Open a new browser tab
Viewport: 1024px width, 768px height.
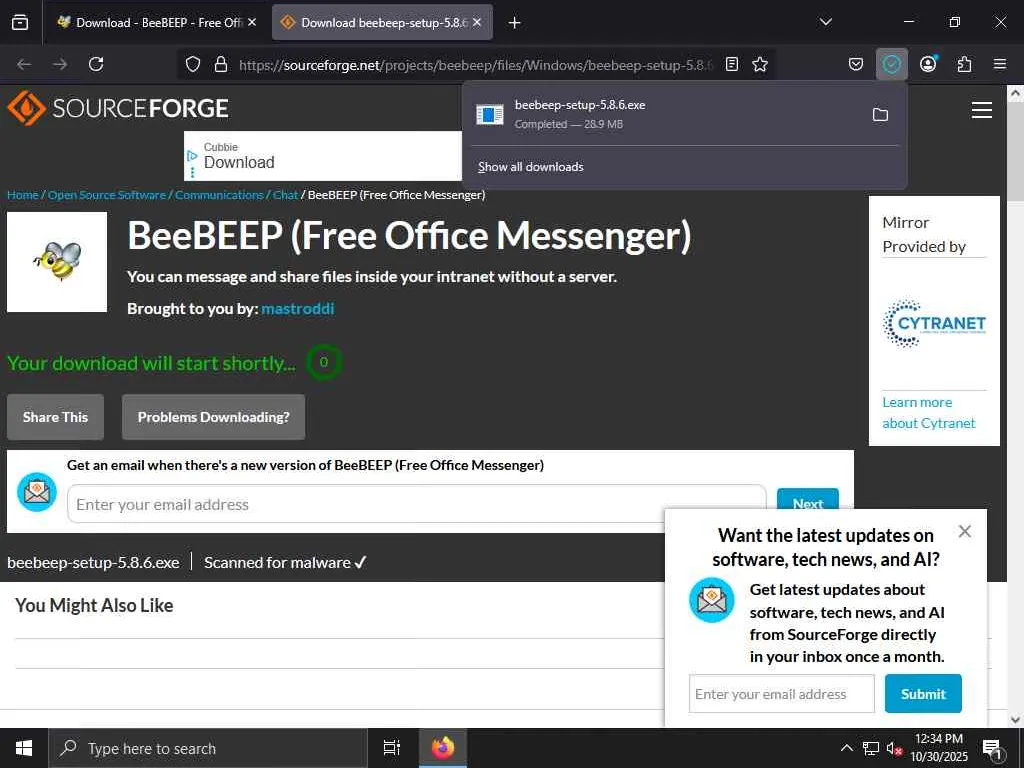tap(515, 23)
